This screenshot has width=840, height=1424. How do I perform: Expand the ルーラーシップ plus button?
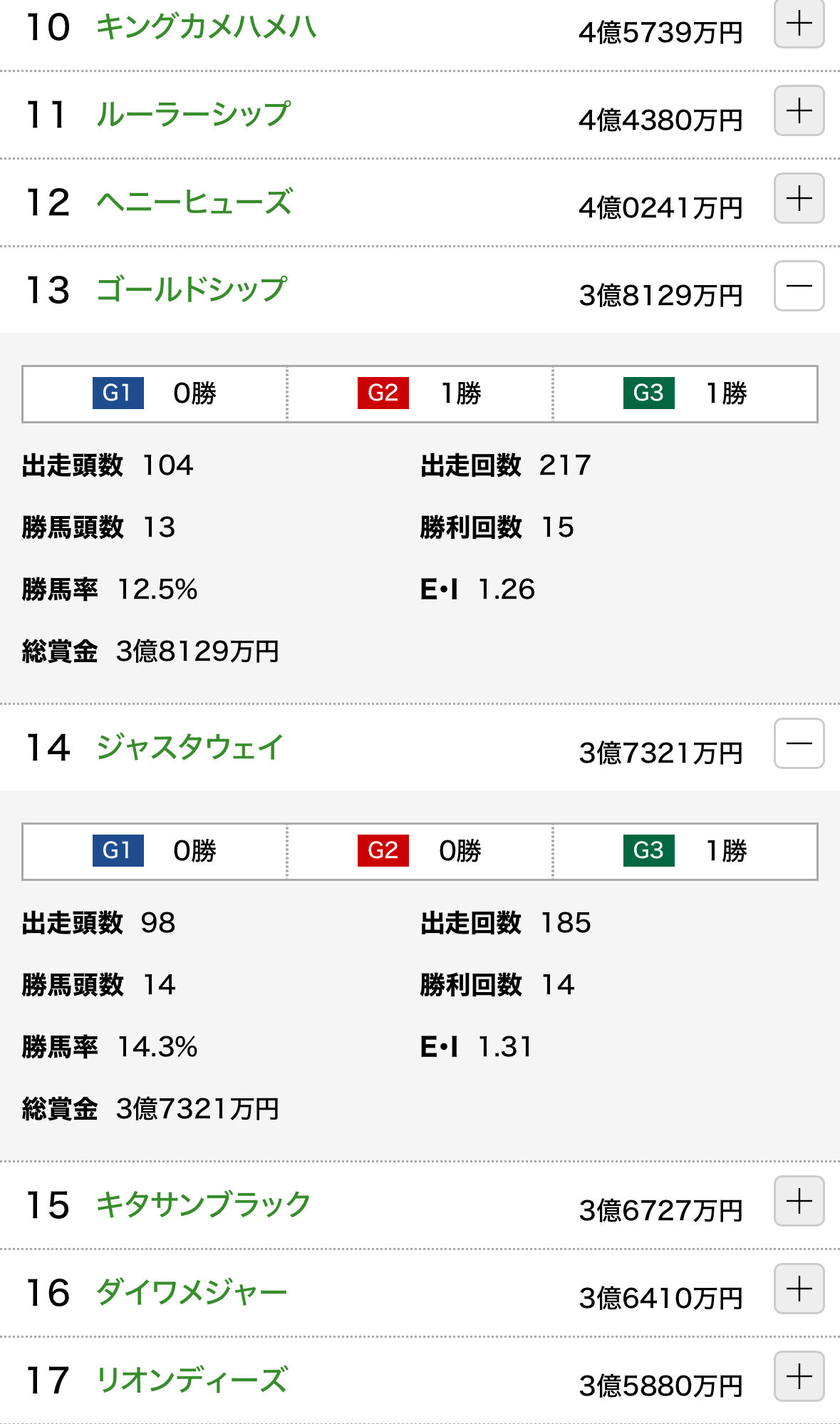pyautogui.click(x=799, y=111)
